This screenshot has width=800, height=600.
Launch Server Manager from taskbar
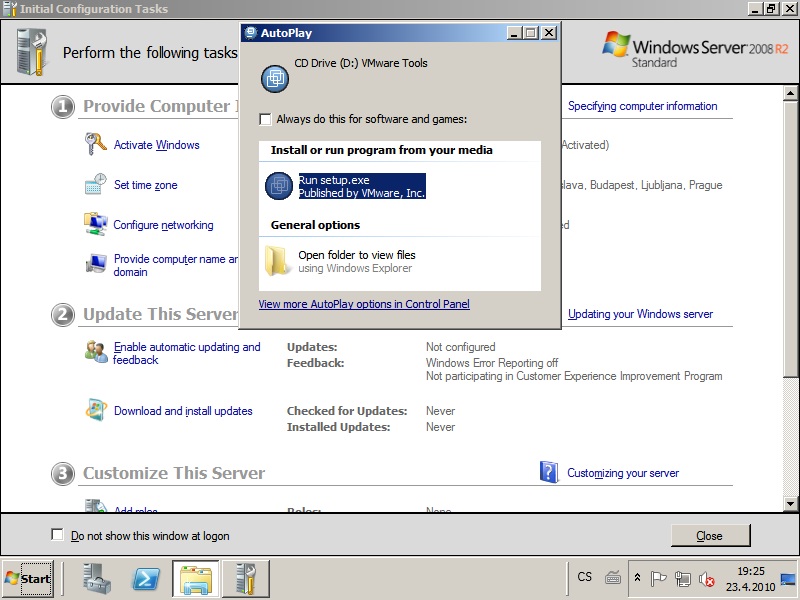tap(97, 578)
